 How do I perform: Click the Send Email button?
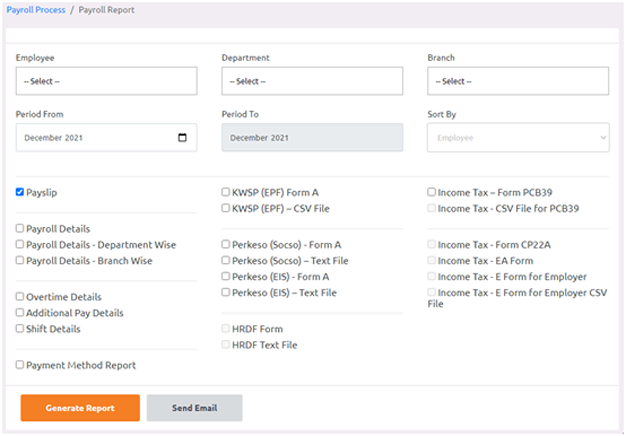(194, 408)
